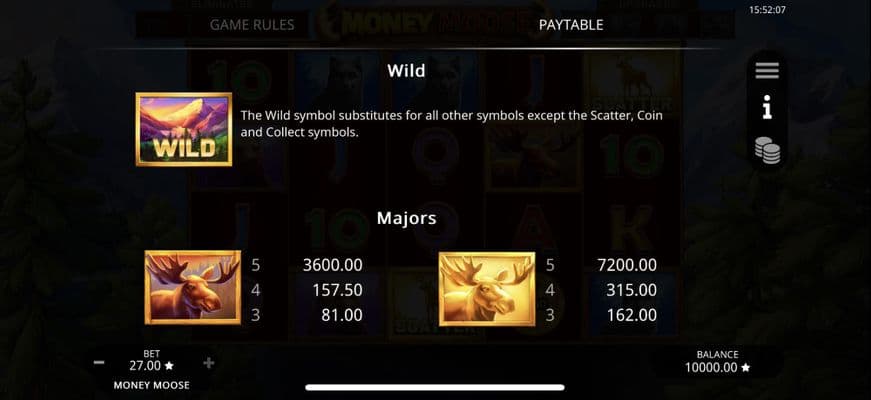
Task: Click the Wild symbol description text
Action: 452,124
